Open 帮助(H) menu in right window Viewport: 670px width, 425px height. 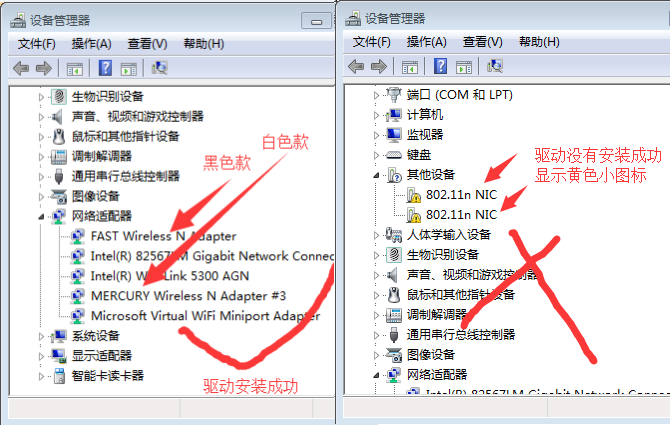coord(539,42)
